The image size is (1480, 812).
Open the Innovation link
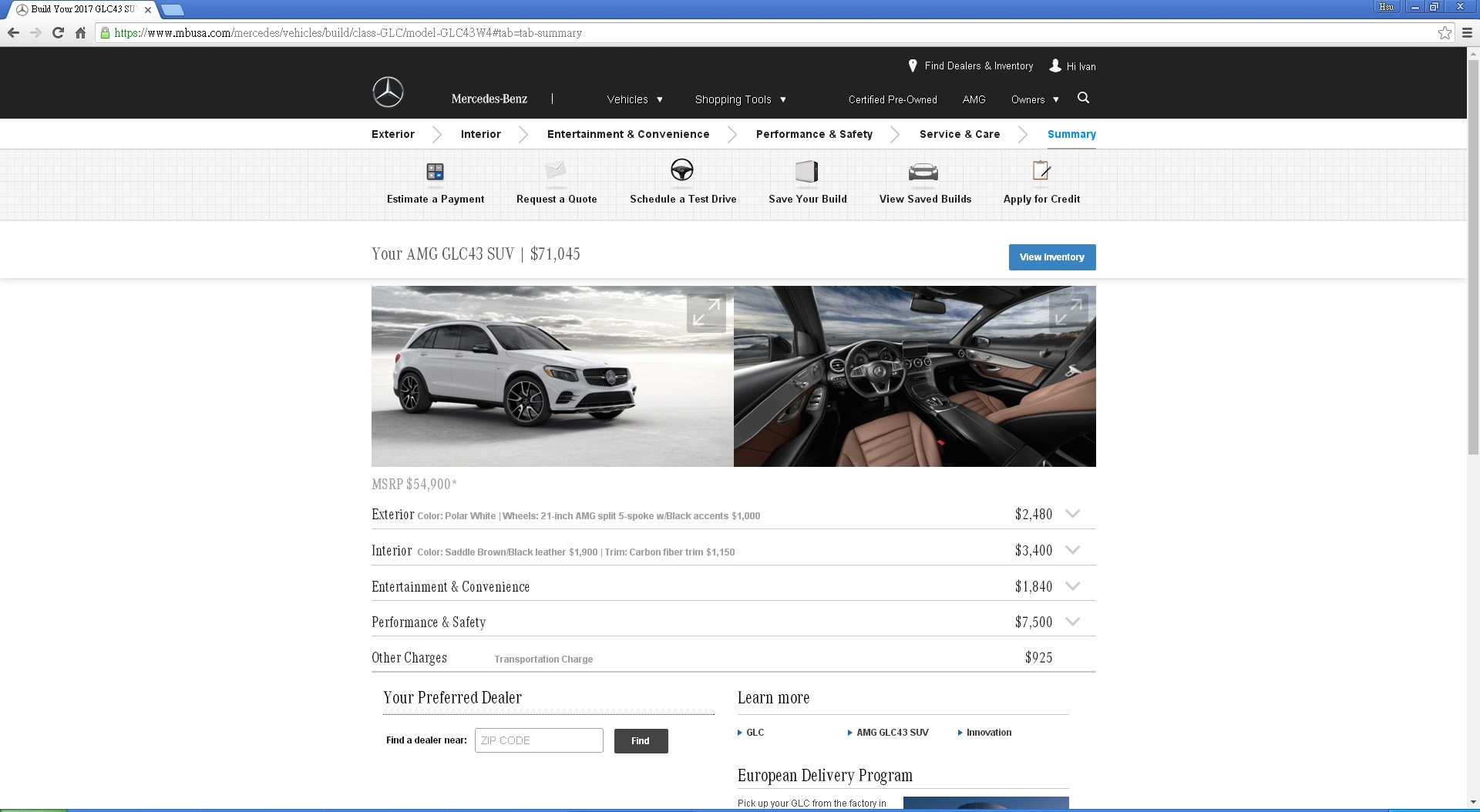click(x=988, y=733)
